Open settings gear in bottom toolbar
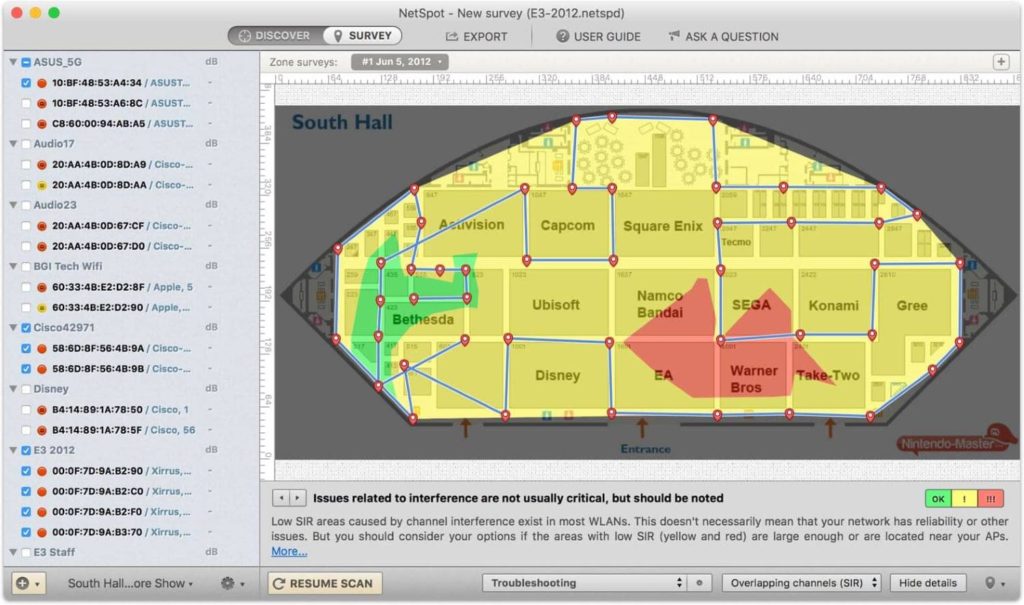This screenshot has height=605, width=1024. [x=228, y=582]
